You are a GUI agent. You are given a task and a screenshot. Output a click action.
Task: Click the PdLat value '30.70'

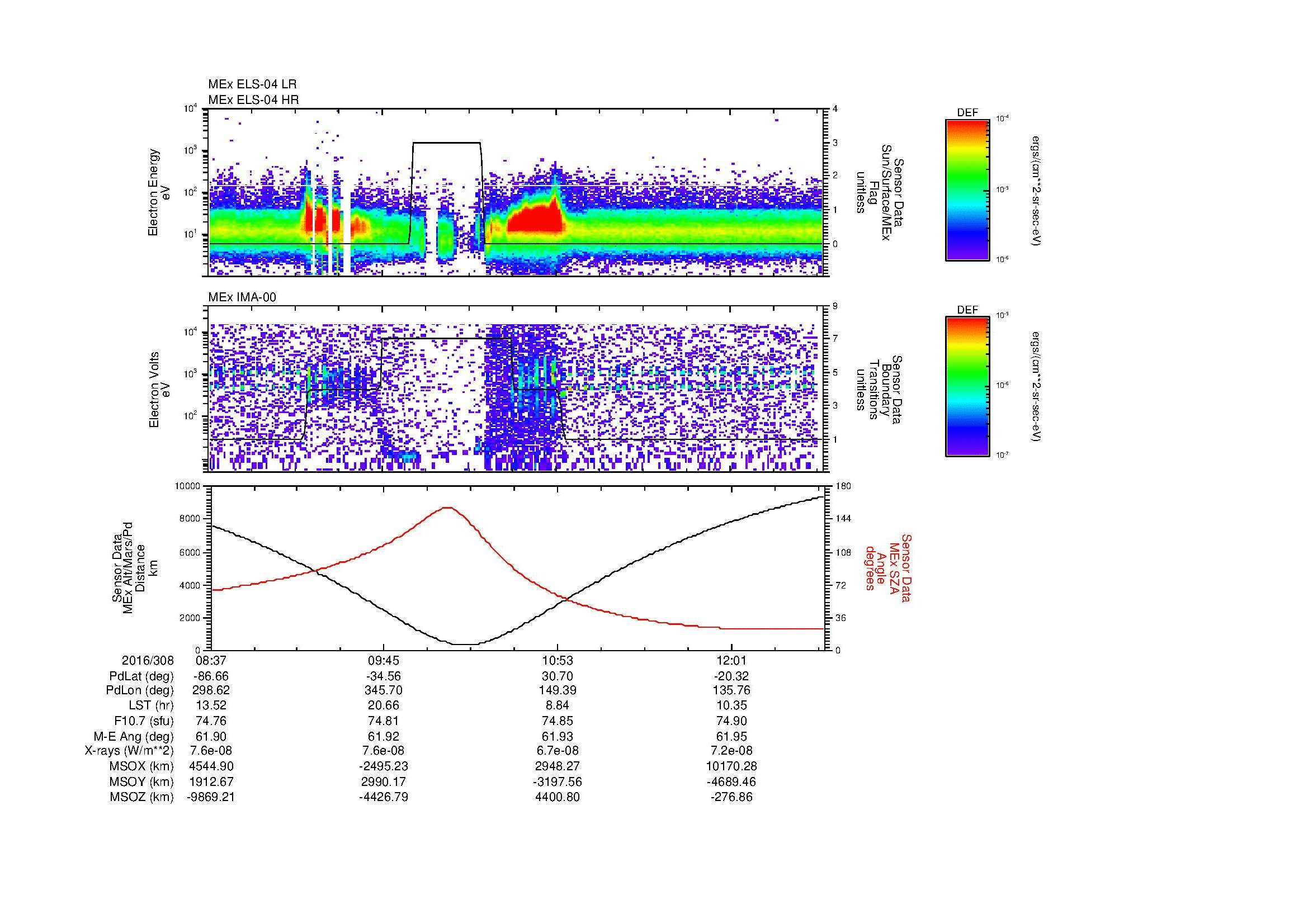tap(558, 676)
